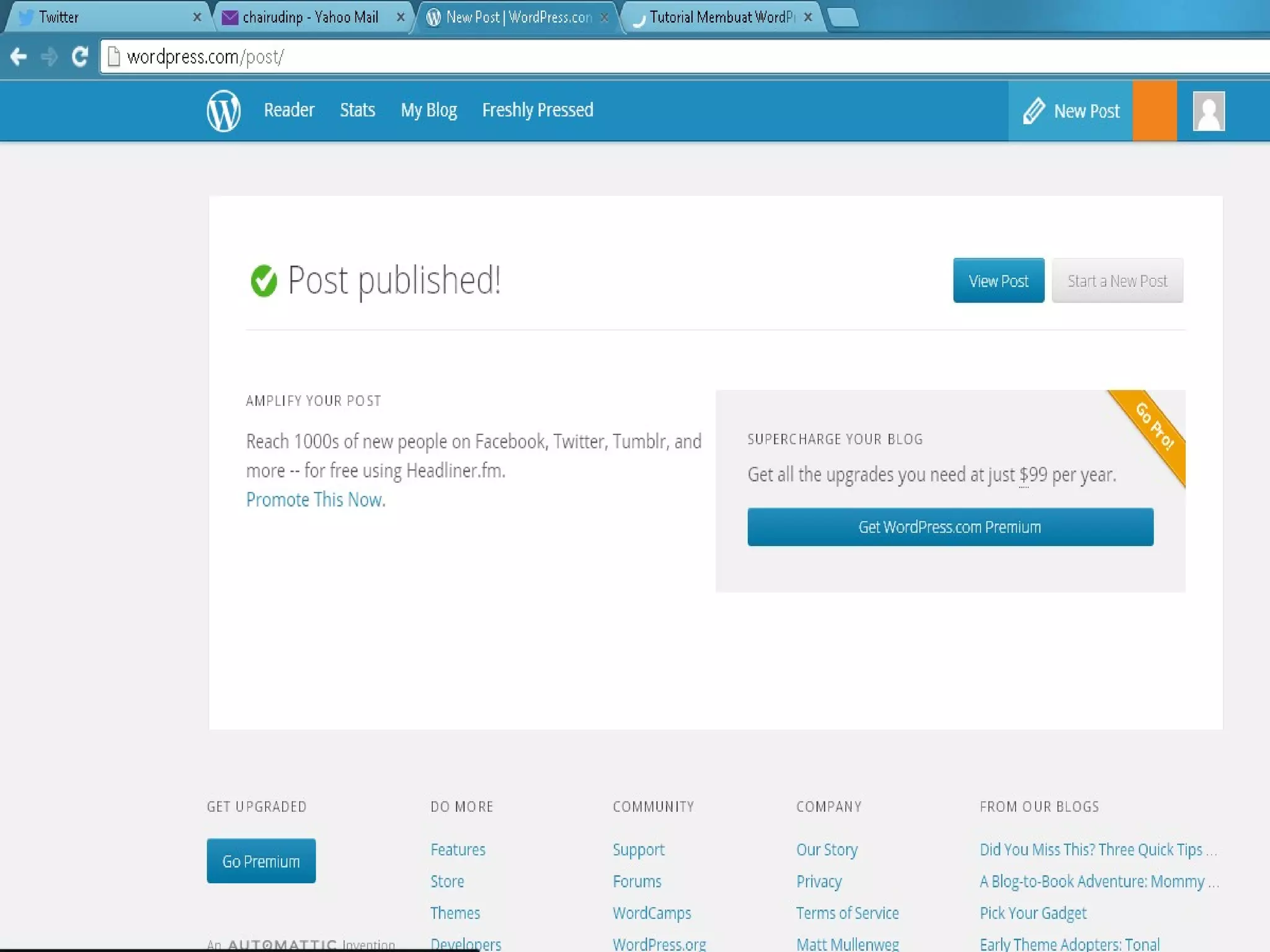
Task: Open the Terms of Service link
Action: (847, 913)
